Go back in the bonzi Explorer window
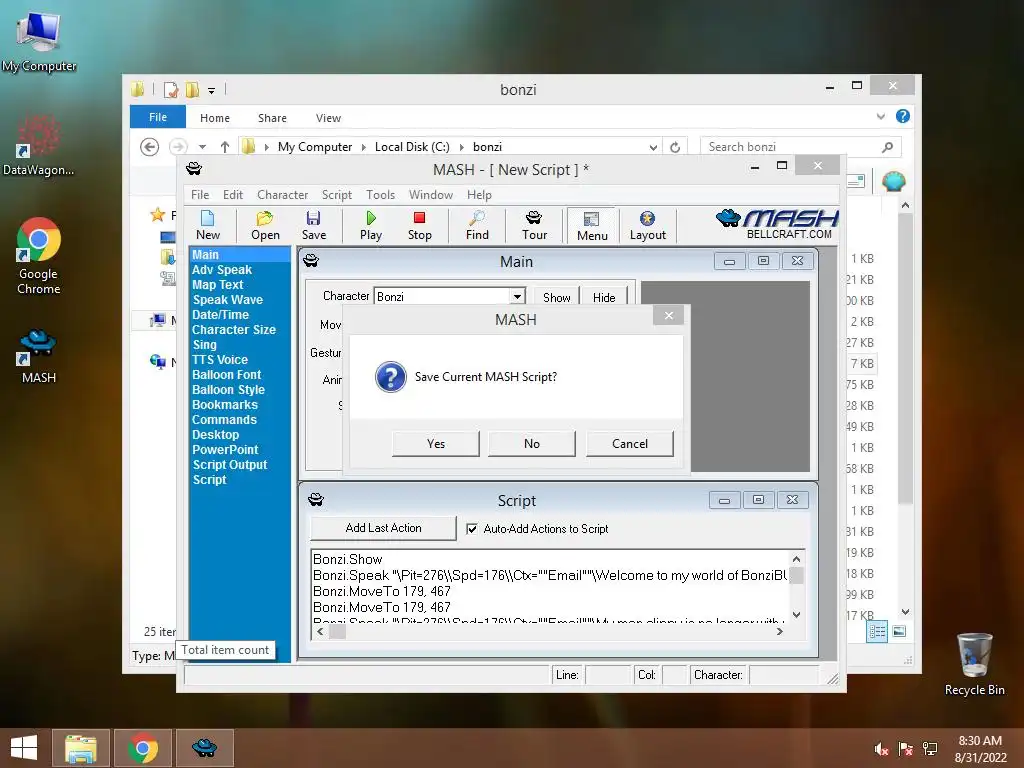 [150, 147]
